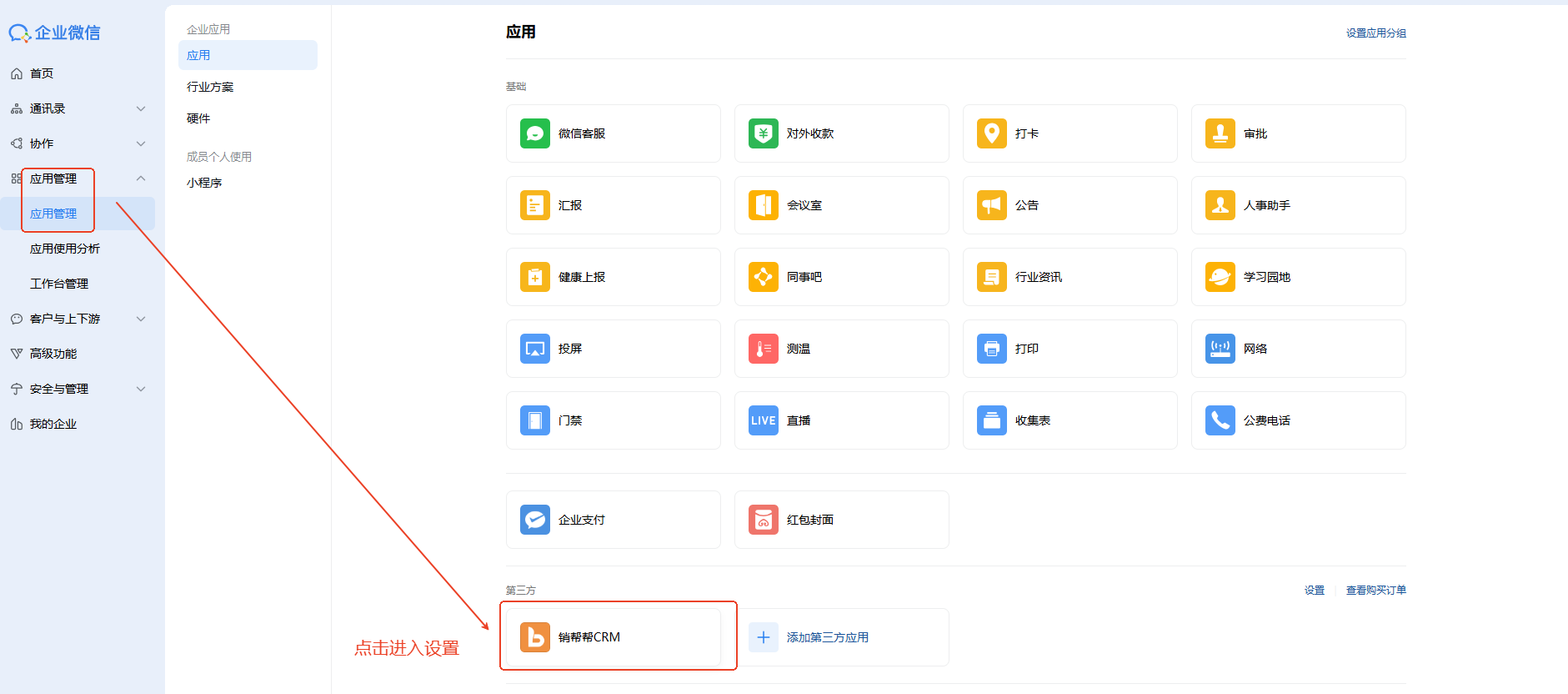Click the 对外收款 shield icon
The height and width of the screenshot is (694, 1568).
coord(763,133)
